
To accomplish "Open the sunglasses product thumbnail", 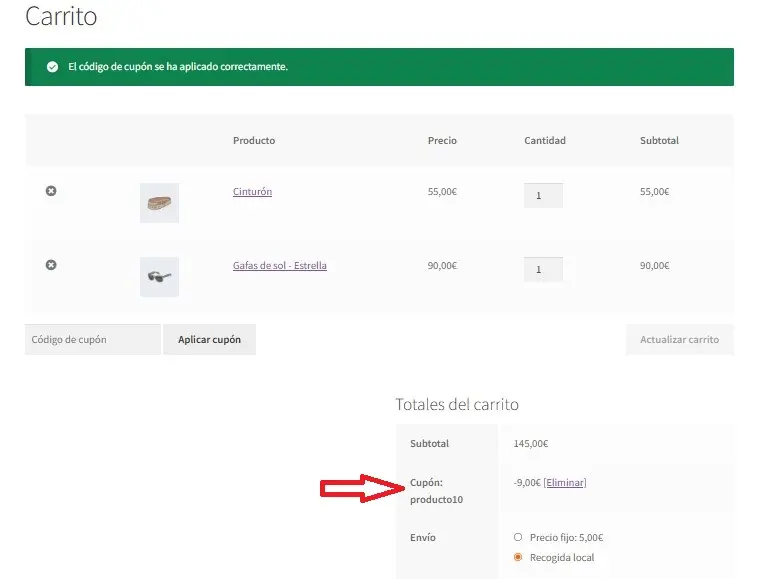I will point(159,277).
